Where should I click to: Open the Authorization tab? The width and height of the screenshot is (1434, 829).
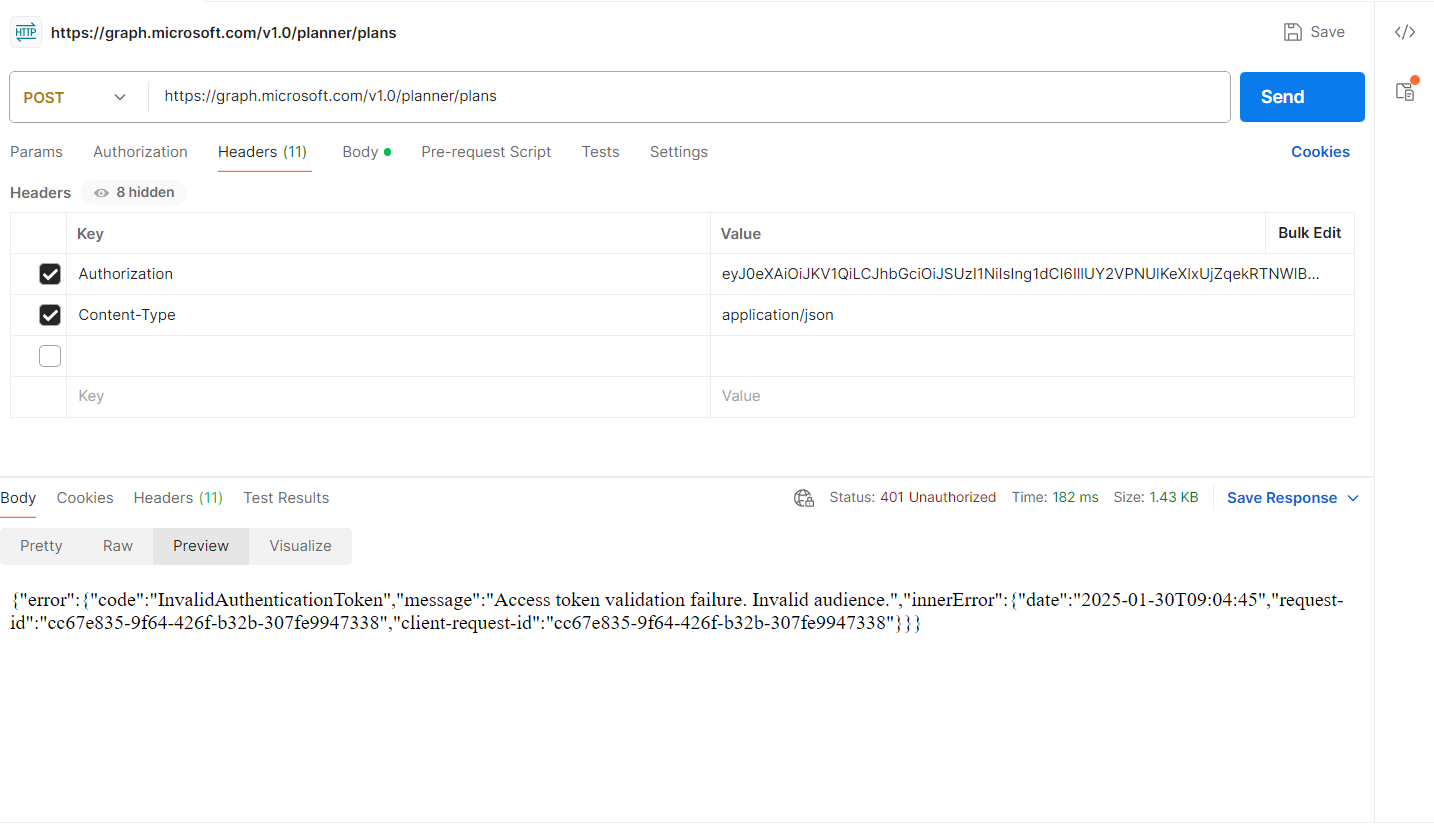(140, 152)
